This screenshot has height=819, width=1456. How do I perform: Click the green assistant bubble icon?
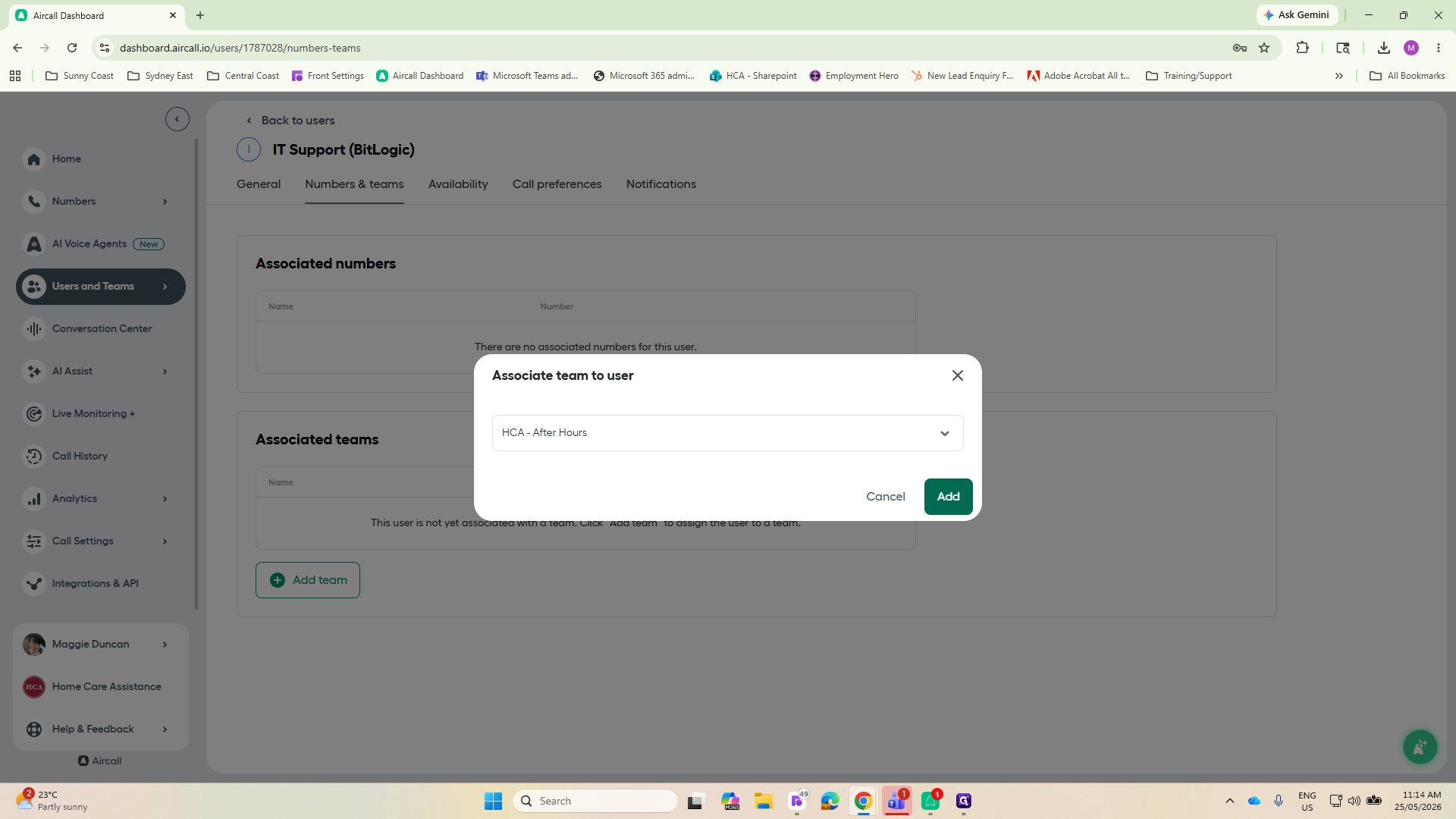click(x=1420, y=747)
